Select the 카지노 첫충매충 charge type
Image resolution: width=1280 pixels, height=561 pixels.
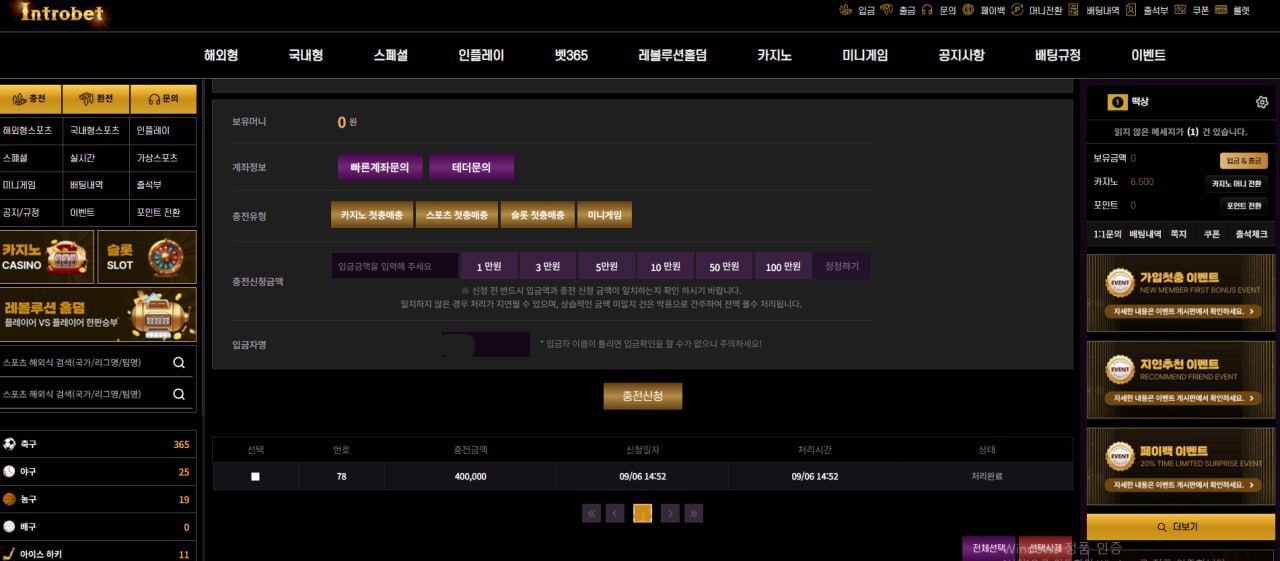point(371,215)
